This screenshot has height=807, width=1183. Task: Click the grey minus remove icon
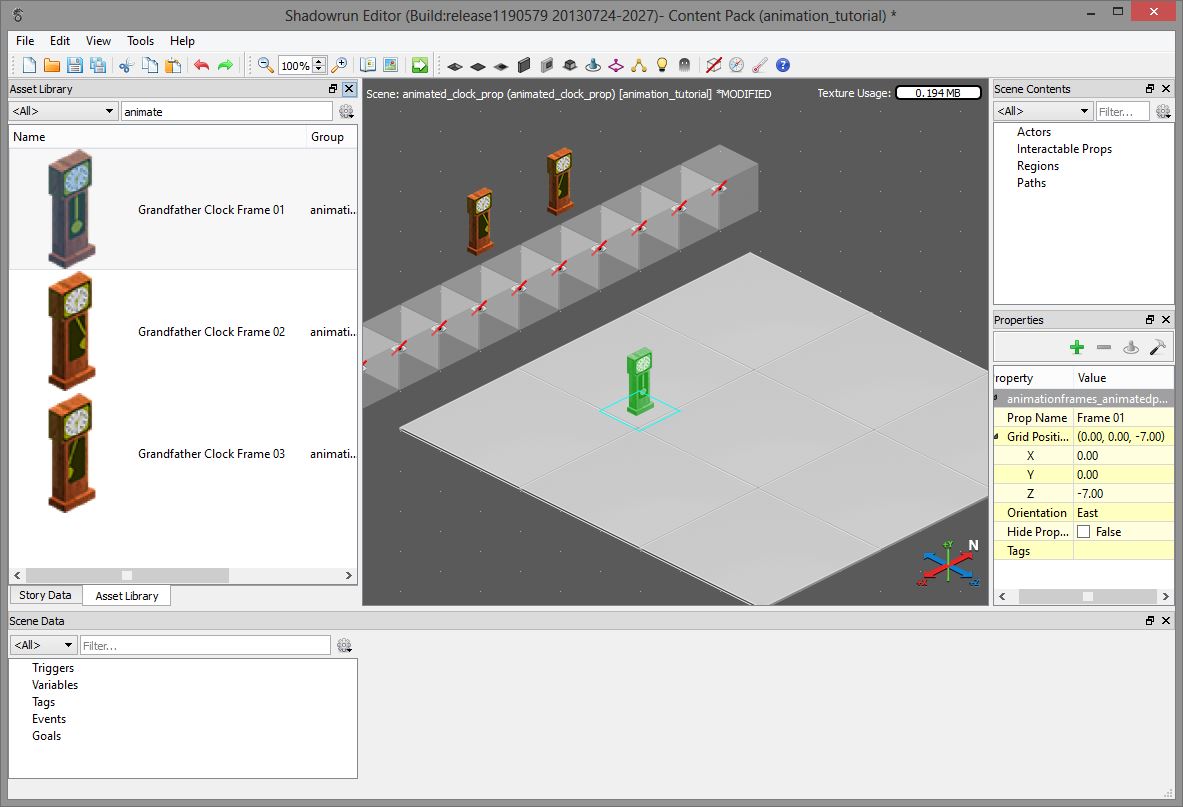[1104, 347]
